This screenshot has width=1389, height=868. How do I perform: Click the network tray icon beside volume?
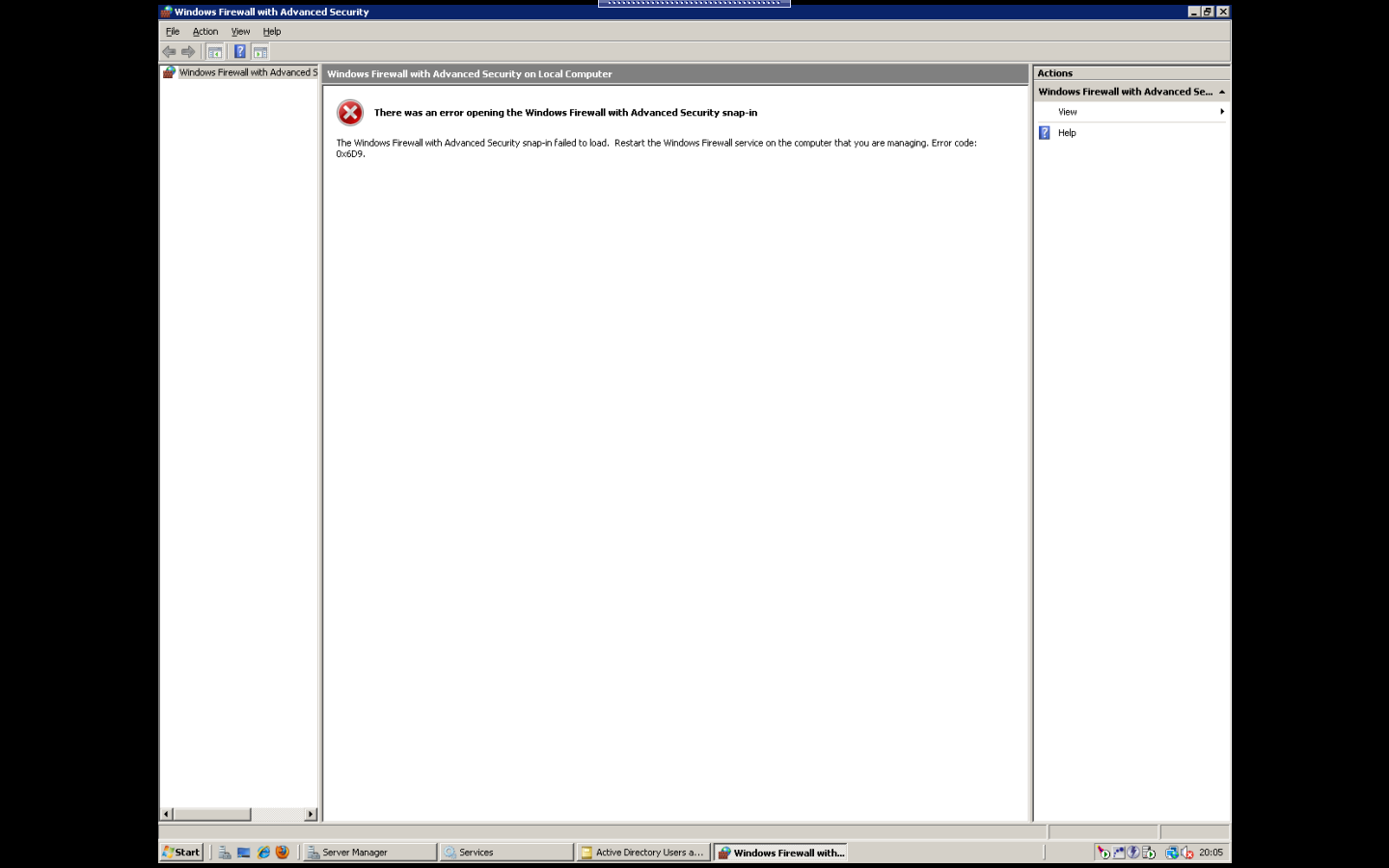(1172, 853)
